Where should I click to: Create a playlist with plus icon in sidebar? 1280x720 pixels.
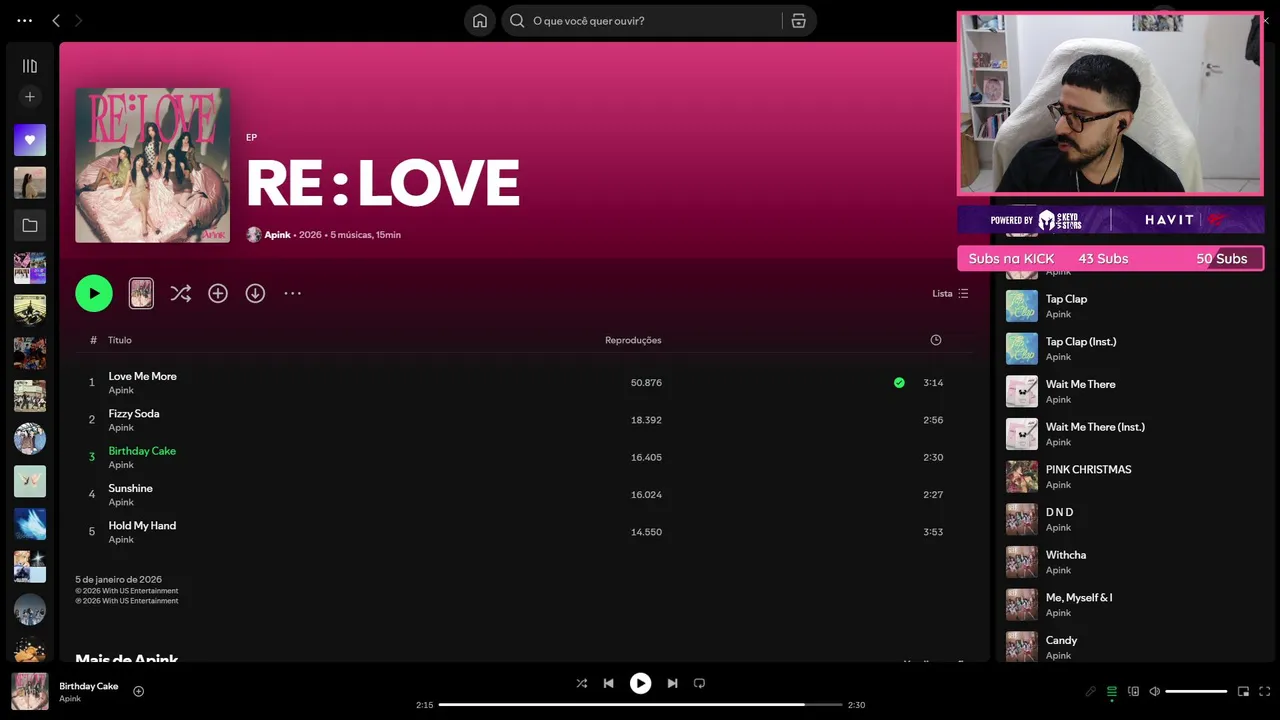[x=30, y=97]
